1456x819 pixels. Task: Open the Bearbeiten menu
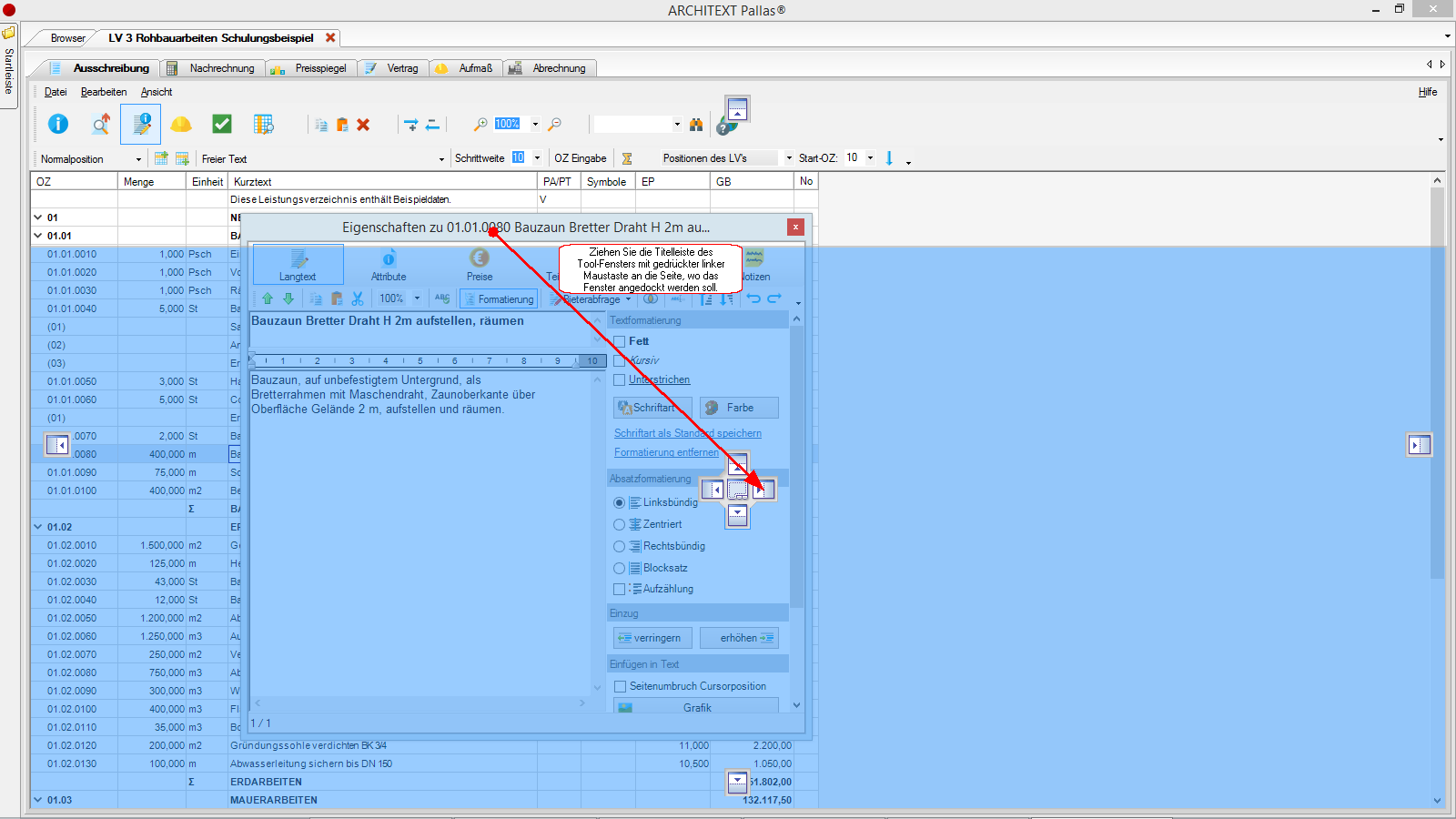tap(104, 92)
